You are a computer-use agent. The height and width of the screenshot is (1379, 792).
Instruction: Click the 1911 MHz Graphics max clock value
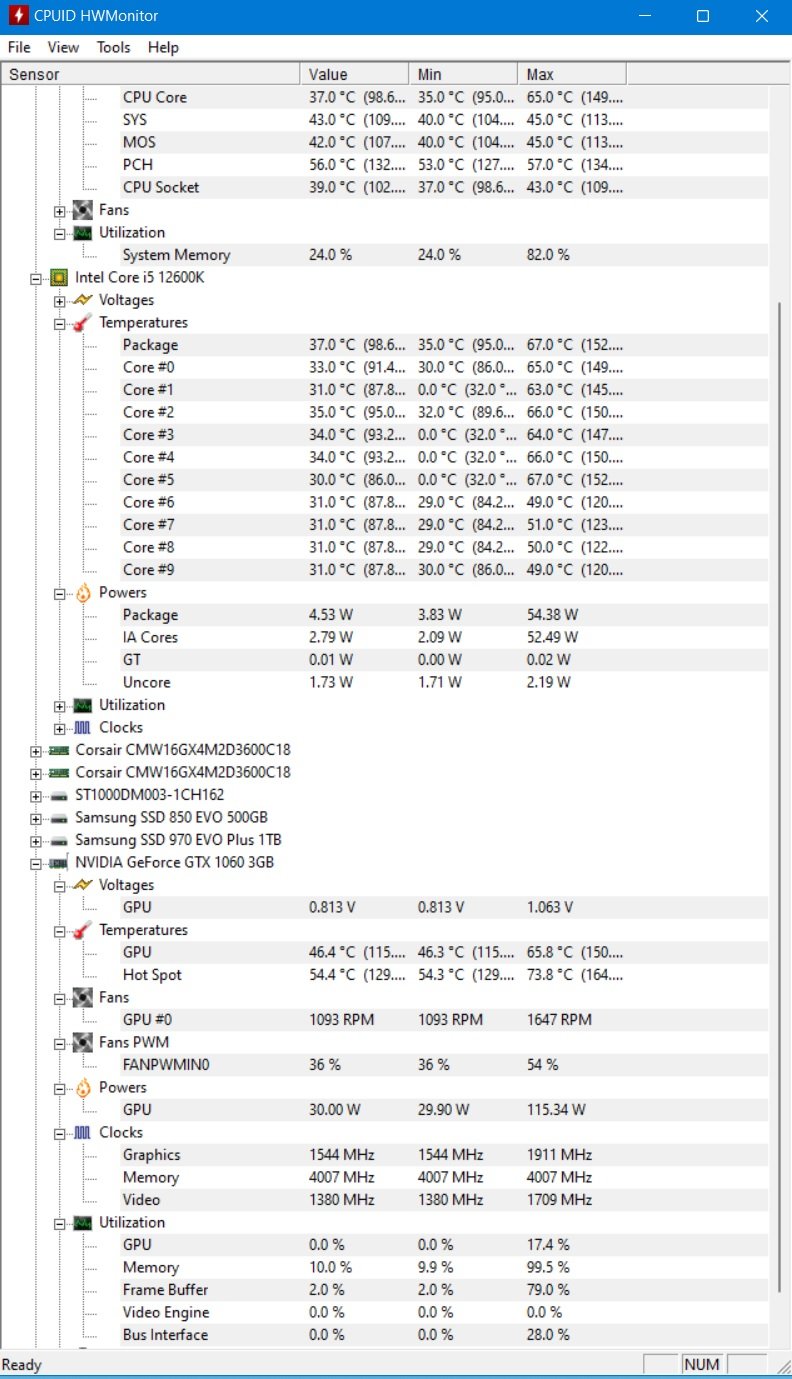(x=560, y=1155)
